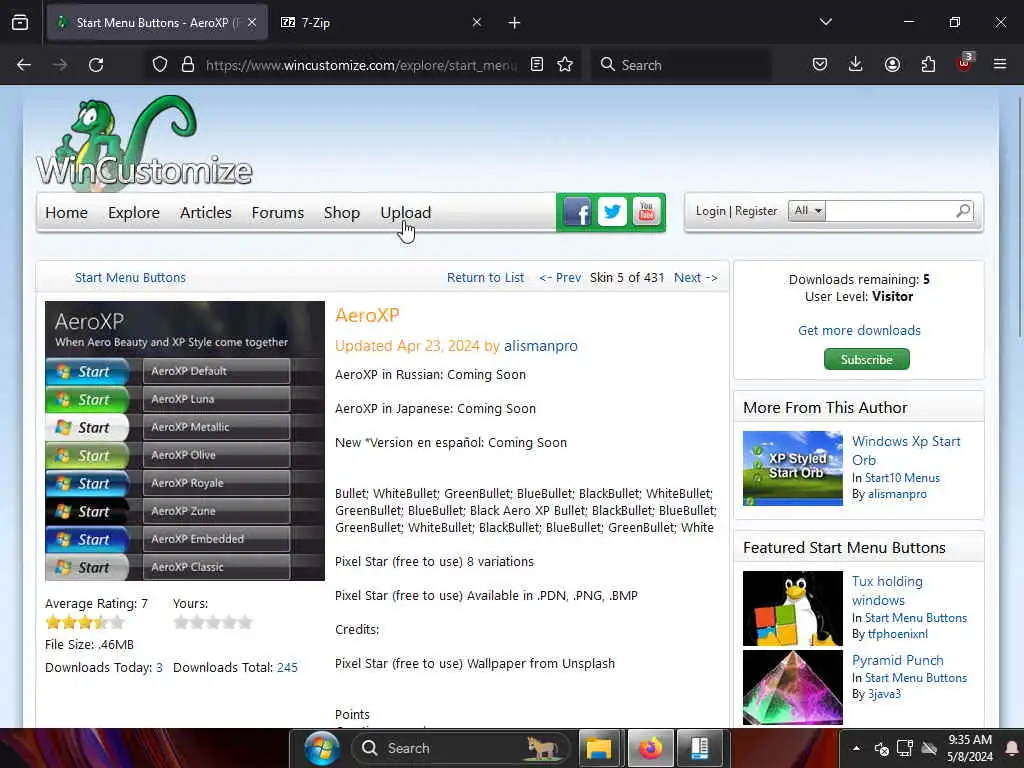Click the Login link
1024x768 pixels.
pos(711,211)
